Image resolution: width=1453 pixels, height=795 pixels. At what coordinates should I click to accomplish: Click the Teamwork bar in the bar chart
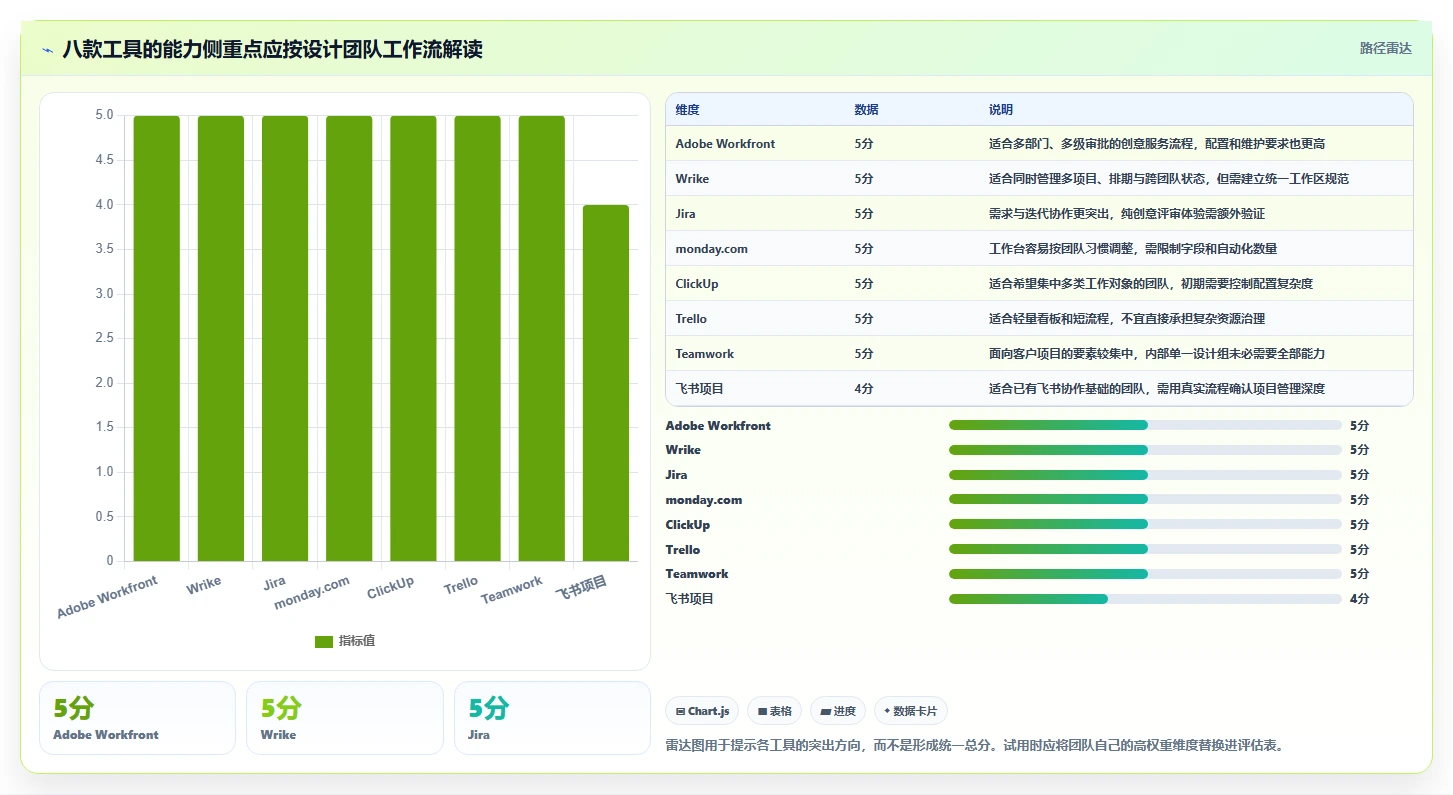pos(541,338)
